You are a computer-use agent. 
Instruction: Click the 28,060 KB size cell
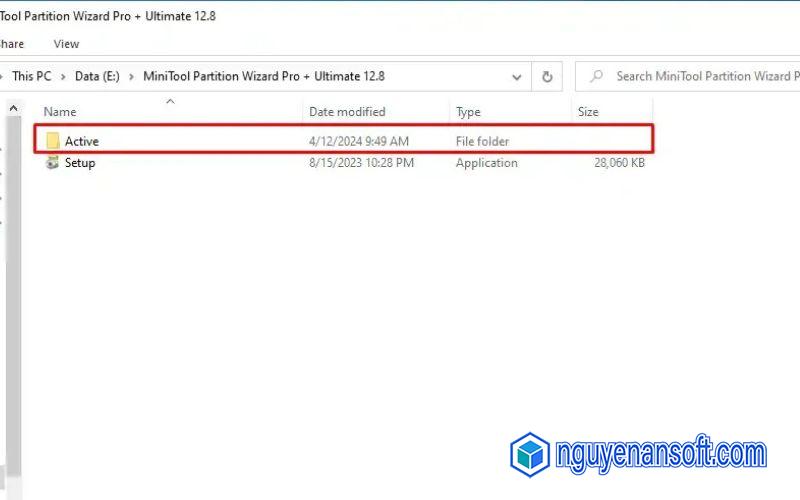[619, 163]
